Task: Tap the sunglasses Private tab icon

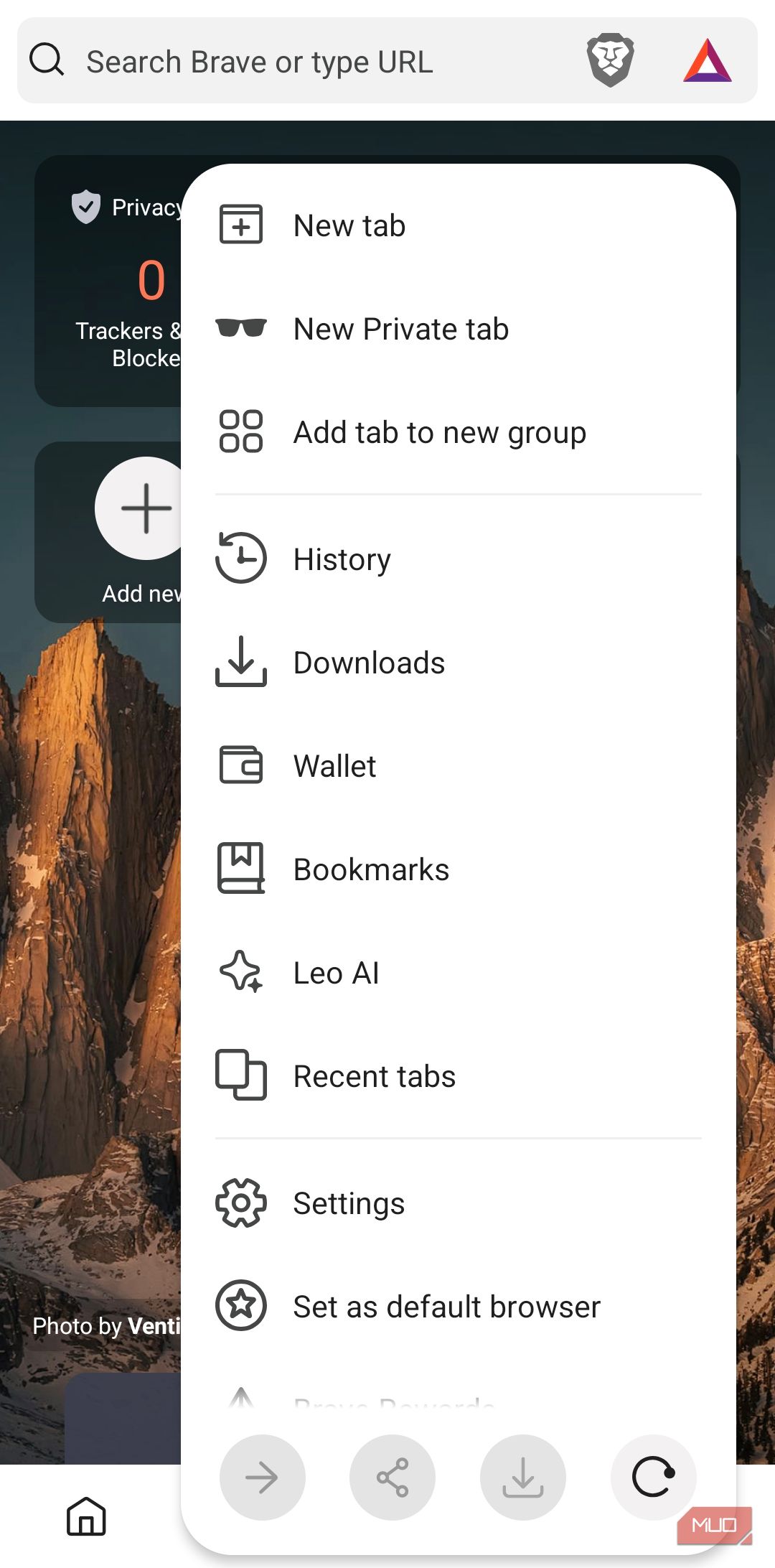Action: pyautogui.click(x=241, y=327)
